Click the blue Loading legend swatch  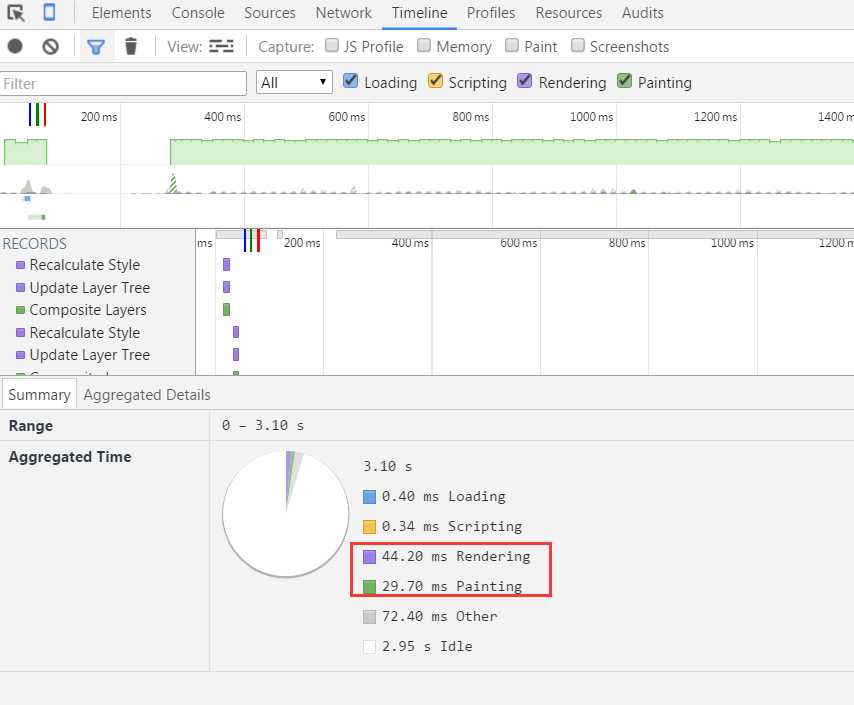coord(369,497)
